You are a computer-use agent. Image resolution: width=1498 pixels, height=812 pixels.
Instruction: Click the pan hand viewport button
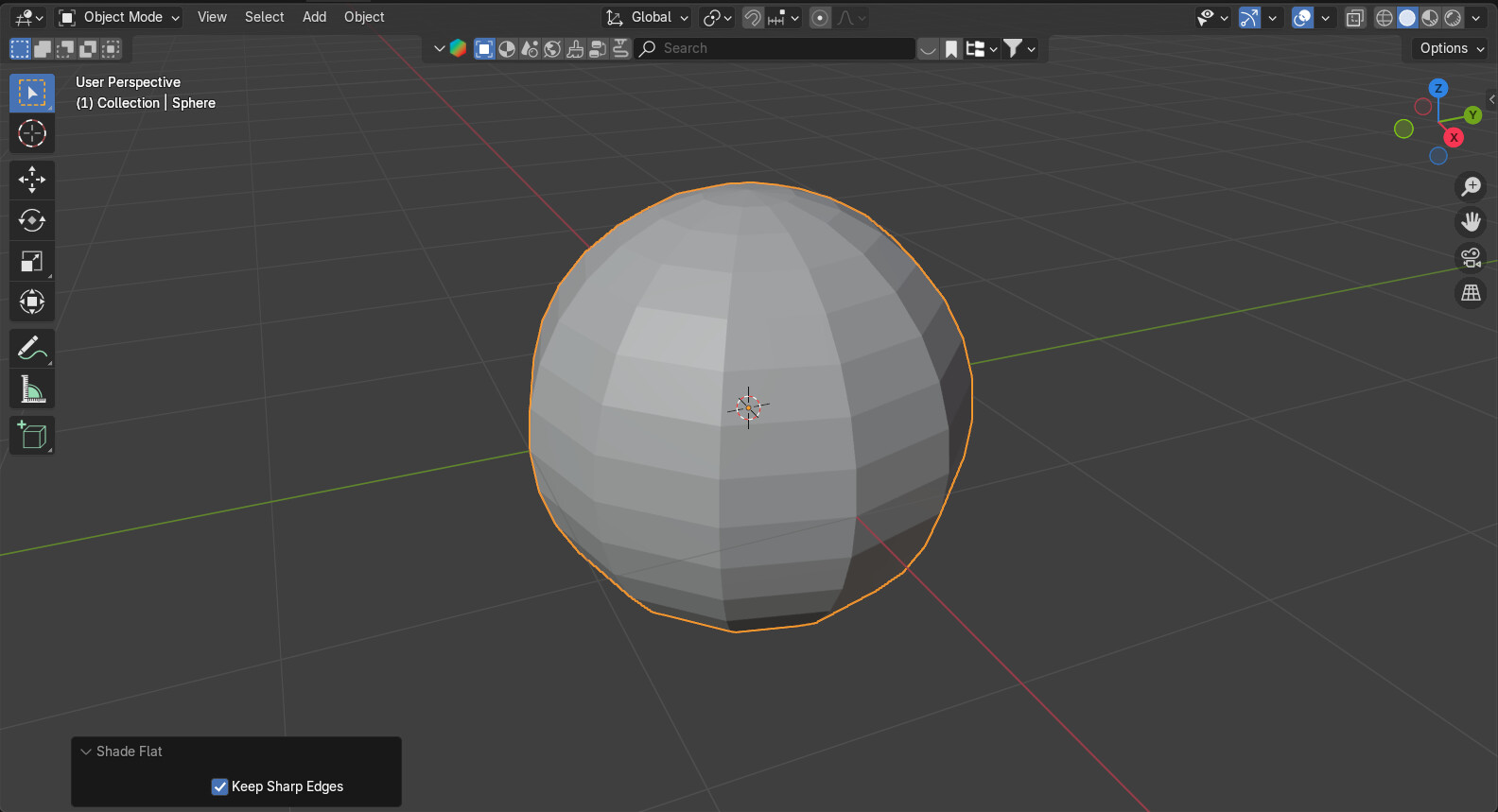1471,222
